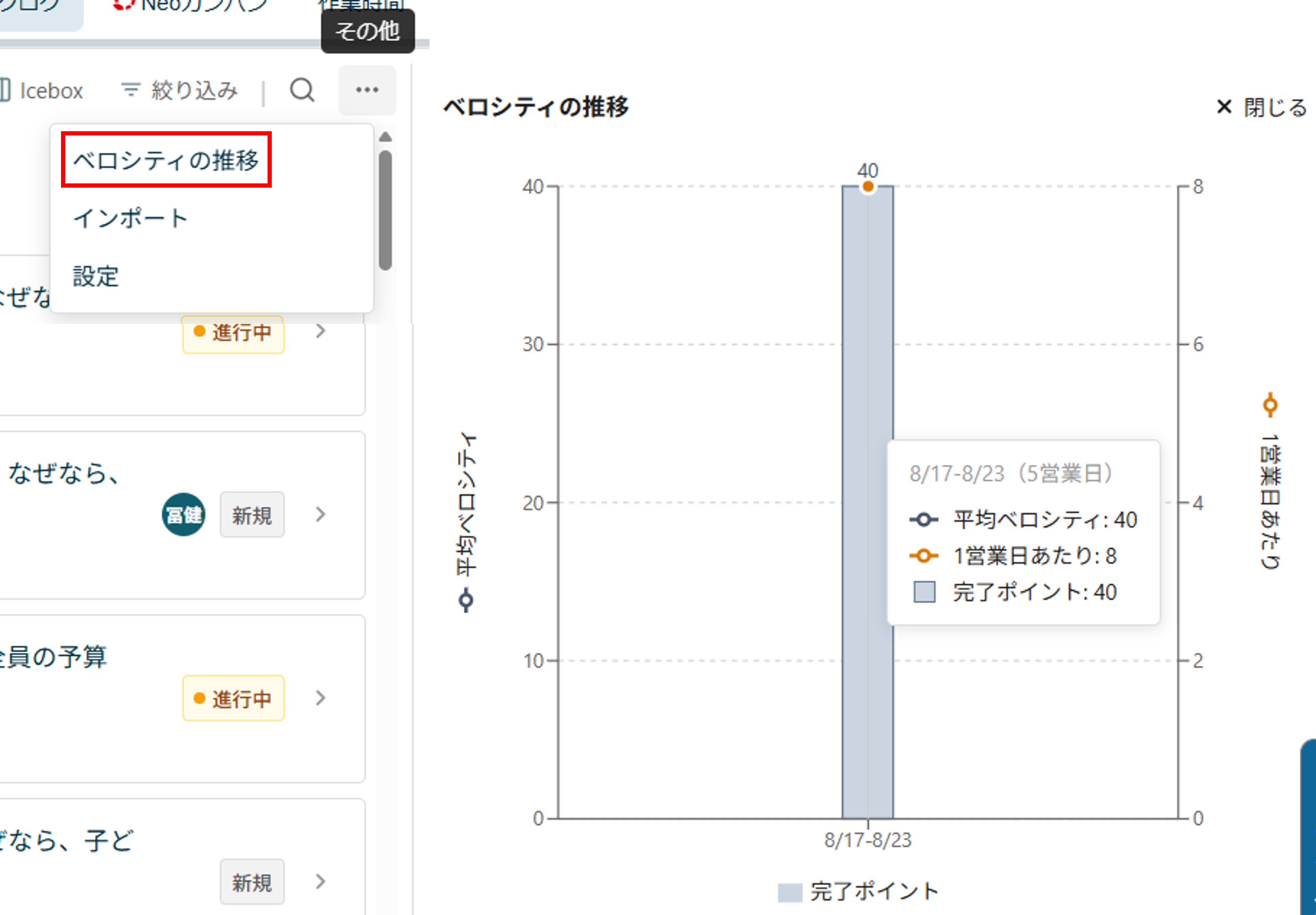
Task: Click the dropdown menu scroll up arrow
Action: click(386, 137)
